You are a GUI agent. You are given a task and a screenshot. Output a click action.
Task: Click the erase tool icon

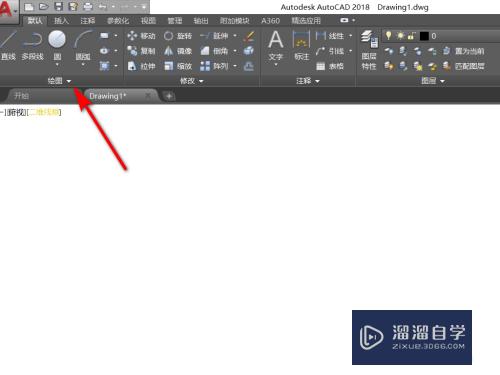click(249, 36)
